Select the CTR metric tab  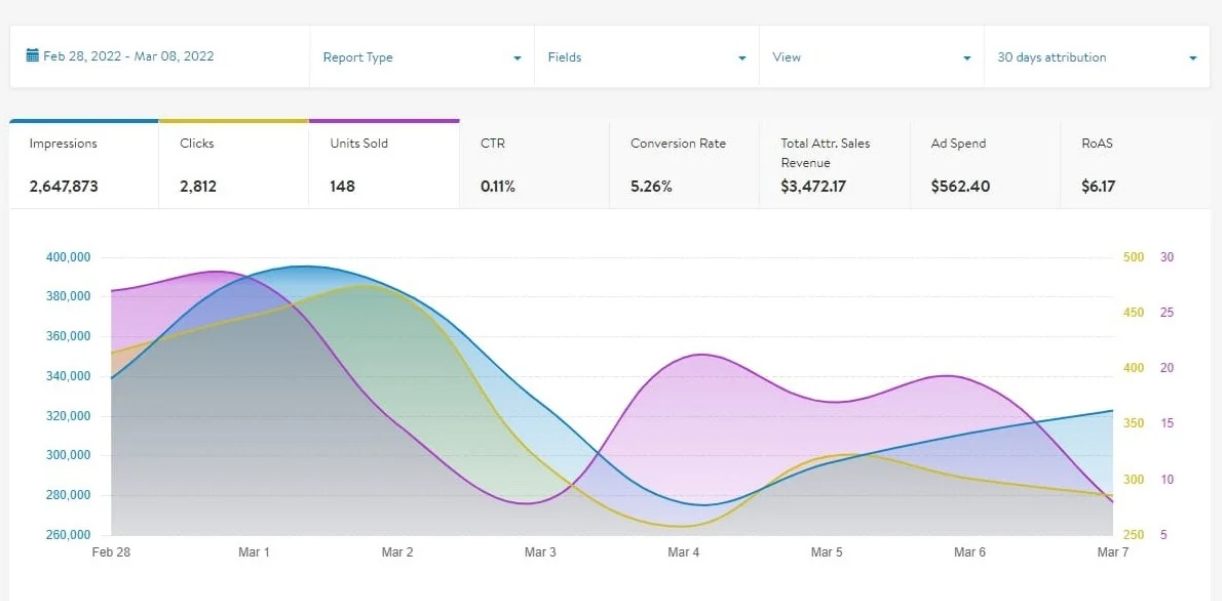pos(534,165)
